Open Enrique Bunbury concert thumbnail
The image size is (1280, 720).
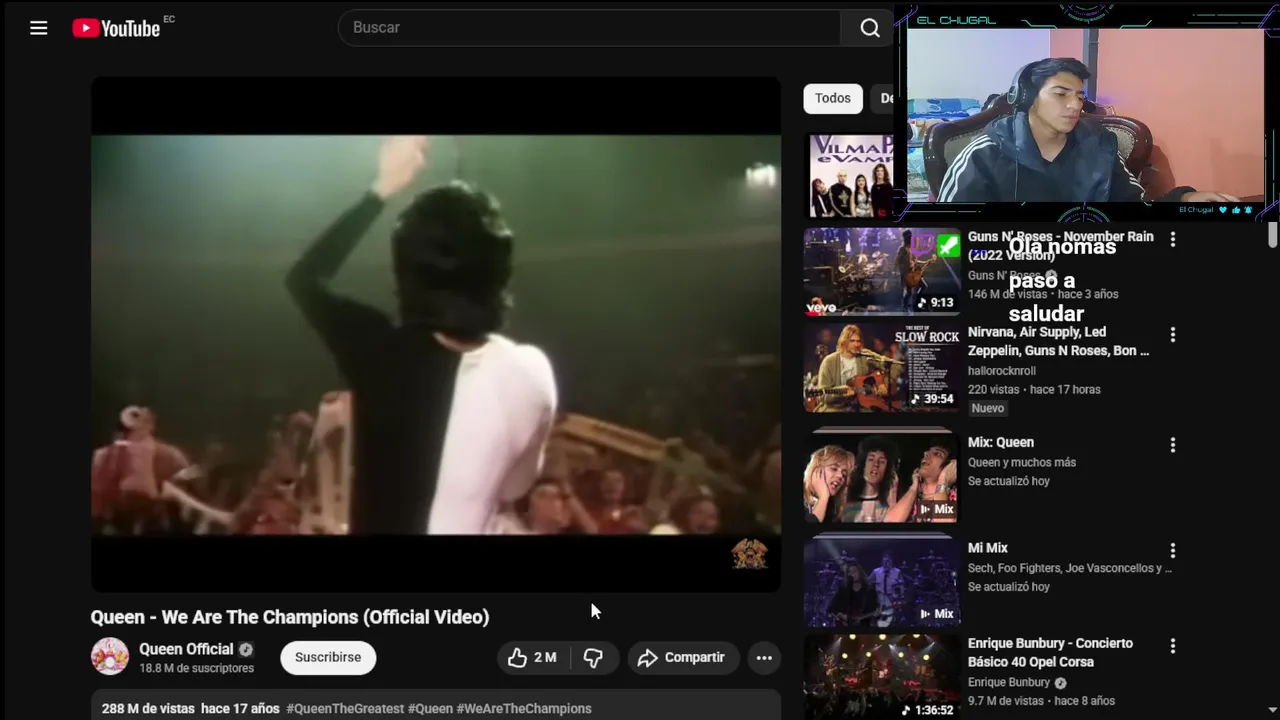pos(882,677)
